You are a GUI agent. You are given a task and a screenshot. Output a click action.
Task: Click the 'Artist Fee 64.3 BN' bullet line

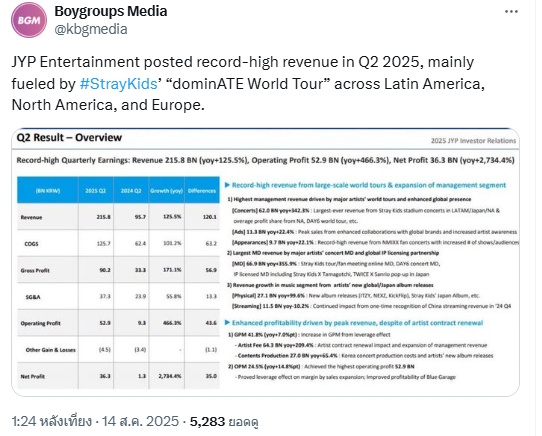[361, 345]
